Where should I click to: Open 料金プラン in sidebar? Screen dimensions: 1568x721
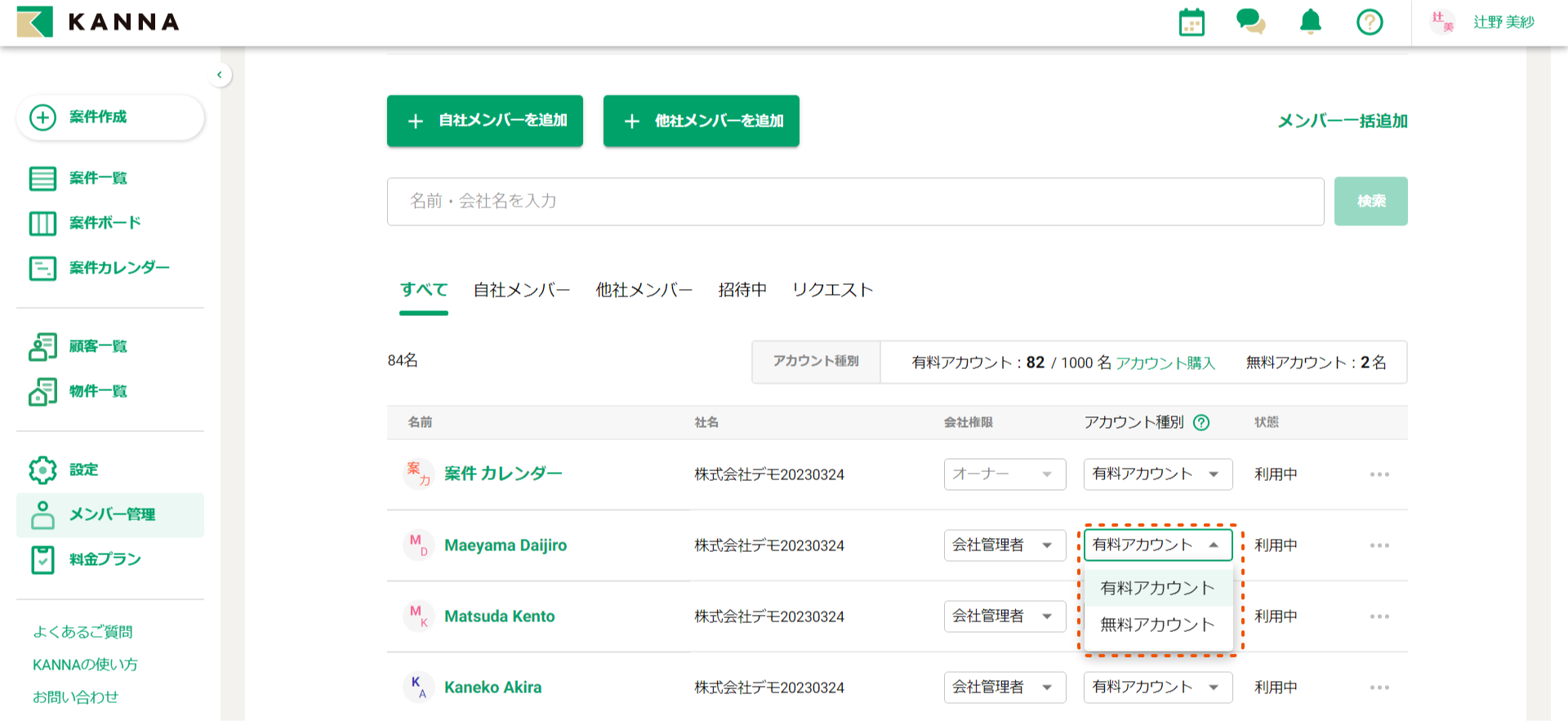tap(105, 559)
